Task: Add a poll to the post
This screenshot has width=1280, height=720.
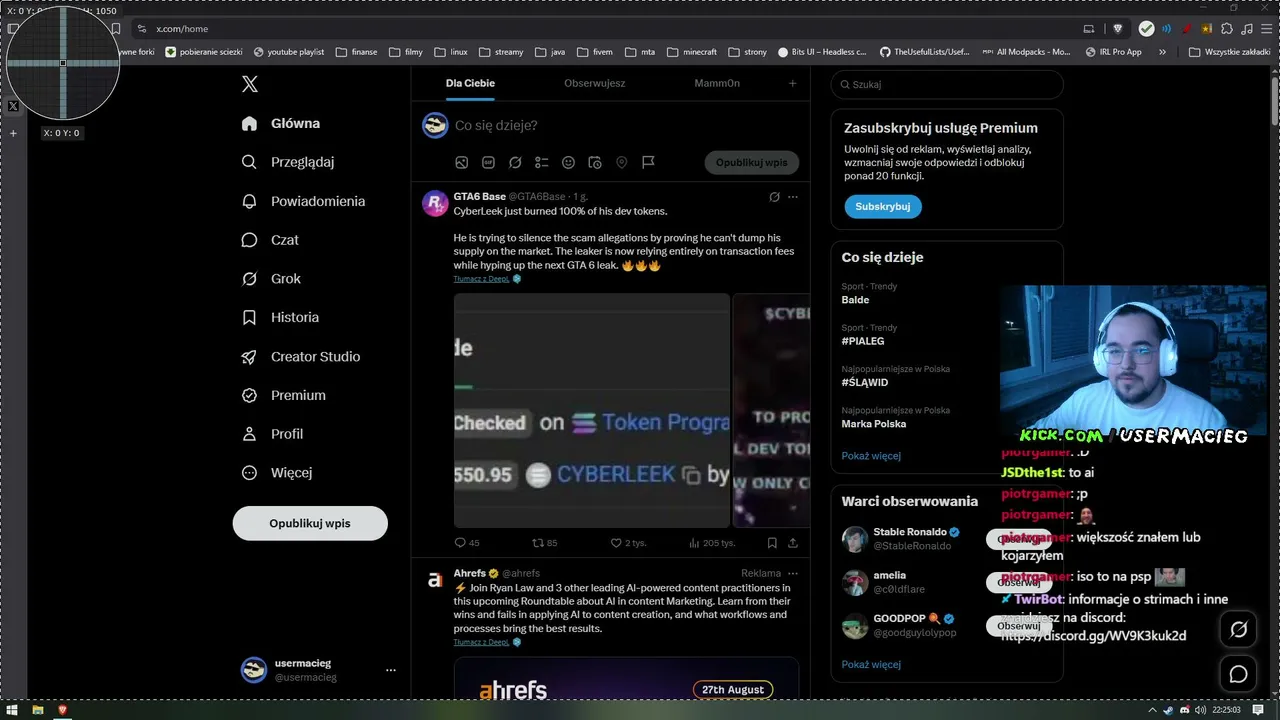Action: tap(541, 162)
